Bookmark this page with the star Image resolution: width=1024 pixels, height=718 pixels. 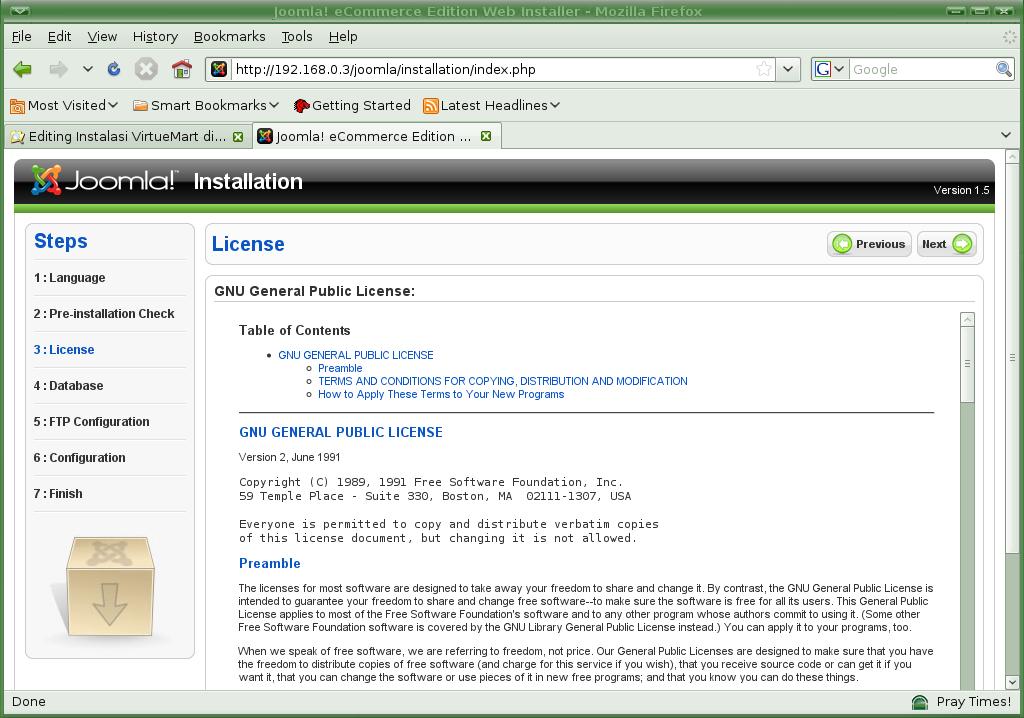click(x=763, y=69)
